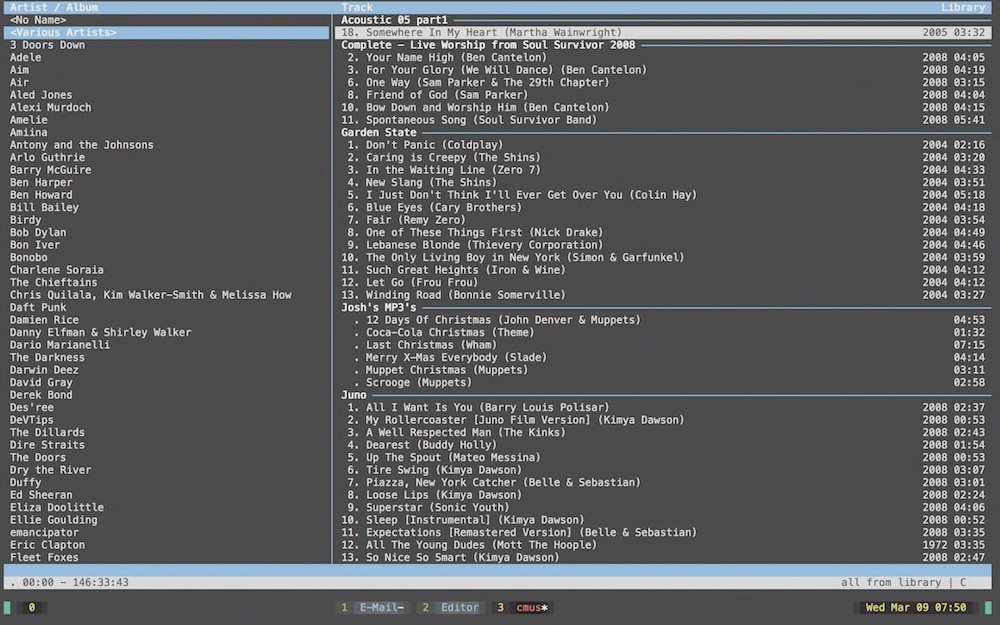This screenshot has width=1000, height=625.
Task: Select <Various Artists> in the artist list
Action: [x=166, y=33]
